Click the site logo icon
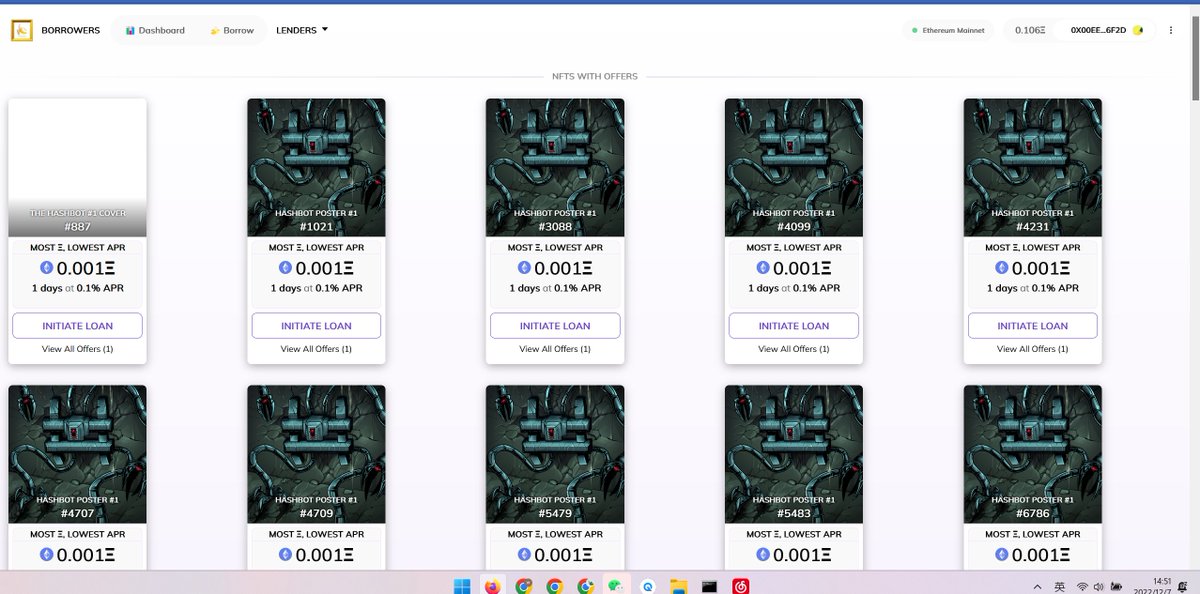1200x594 pixels. pyautogui.click(x=22, y=31)
